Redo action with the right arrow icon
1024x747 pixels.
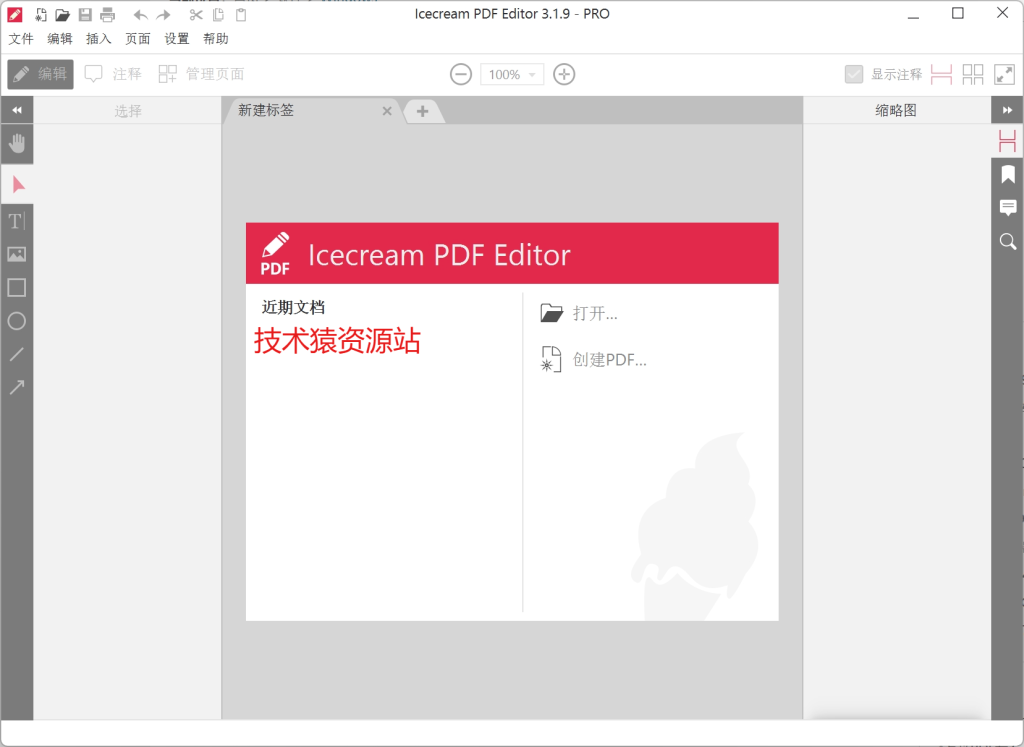click(163, 14)
